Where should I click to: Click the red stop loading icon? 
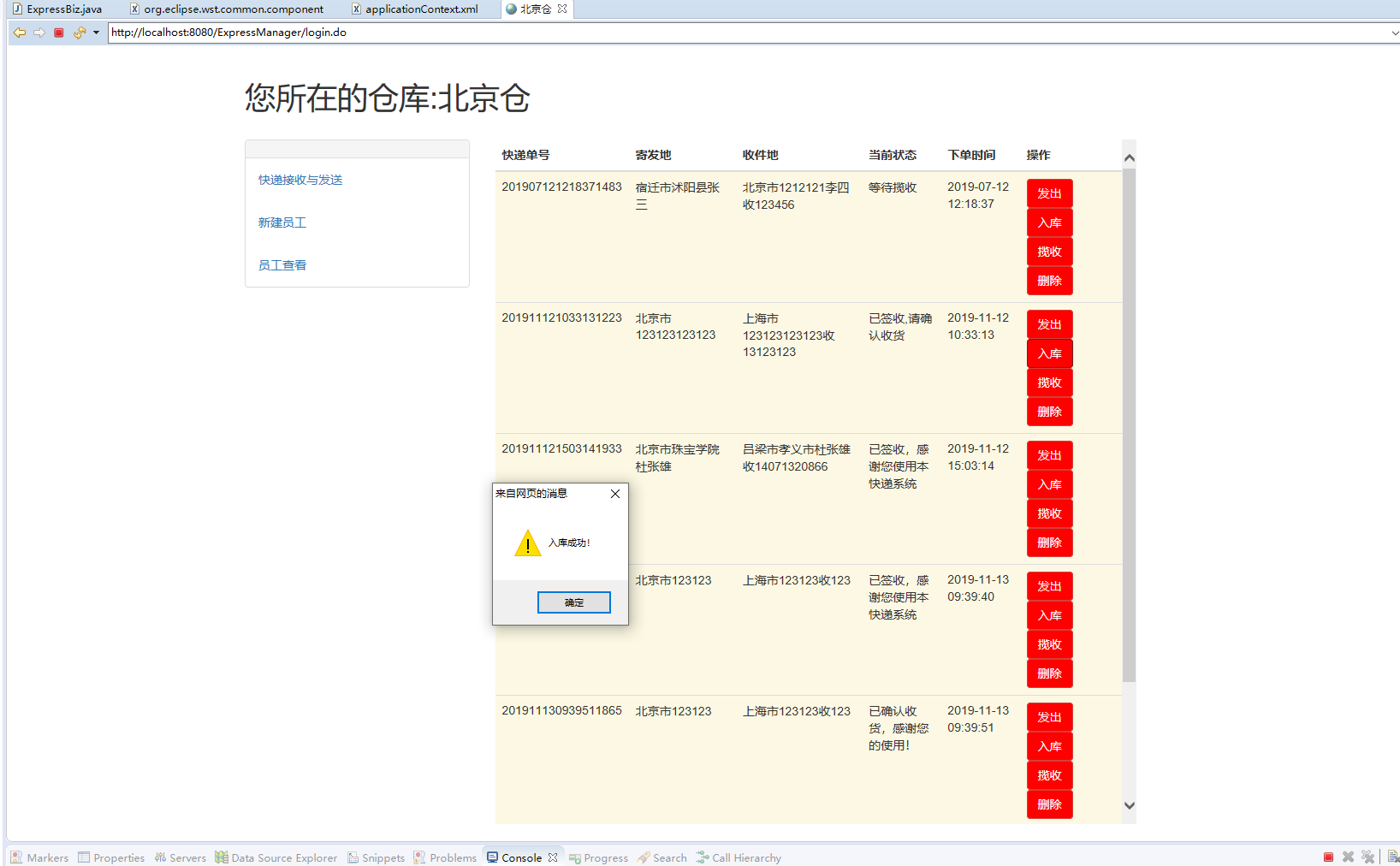[58, 33]
